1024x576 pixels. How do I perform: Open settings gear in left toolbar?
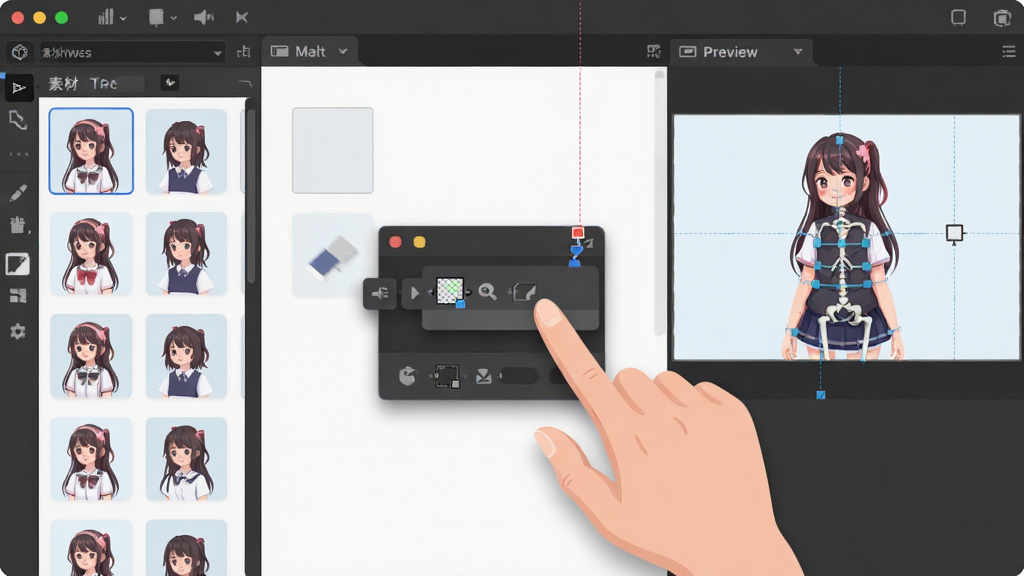(x=18, y=331)
